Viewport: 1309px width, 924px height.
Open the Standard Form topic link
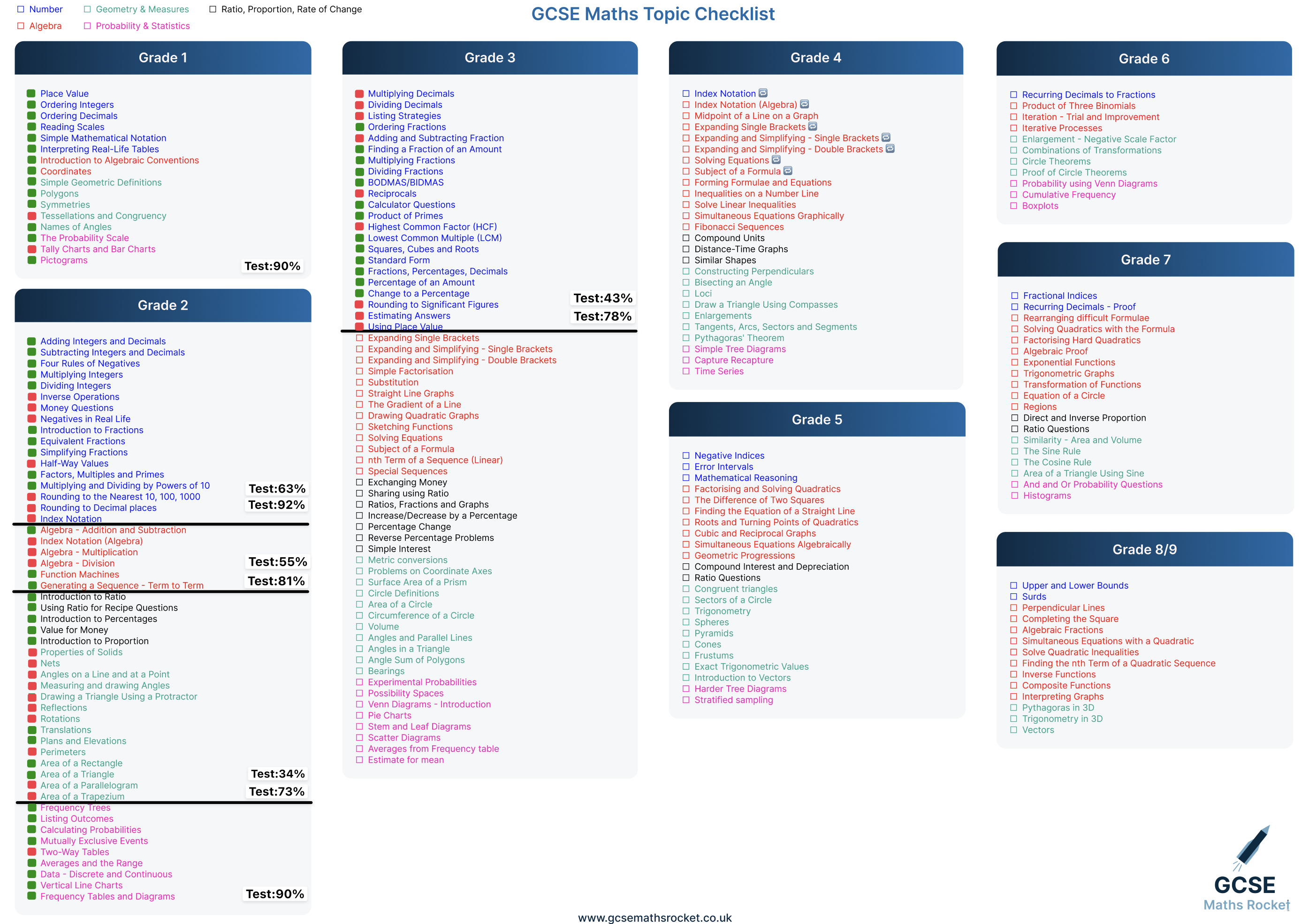(x=398, y=260)
